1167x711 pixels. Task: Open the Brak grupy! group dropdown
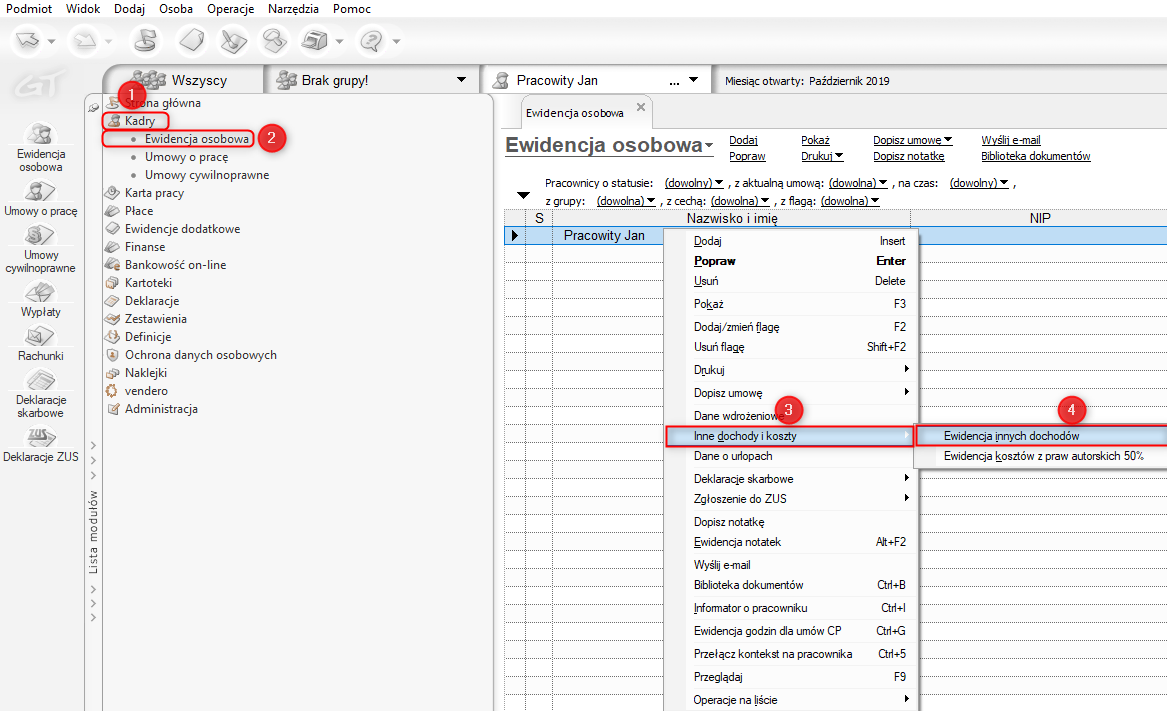point(461,80)
